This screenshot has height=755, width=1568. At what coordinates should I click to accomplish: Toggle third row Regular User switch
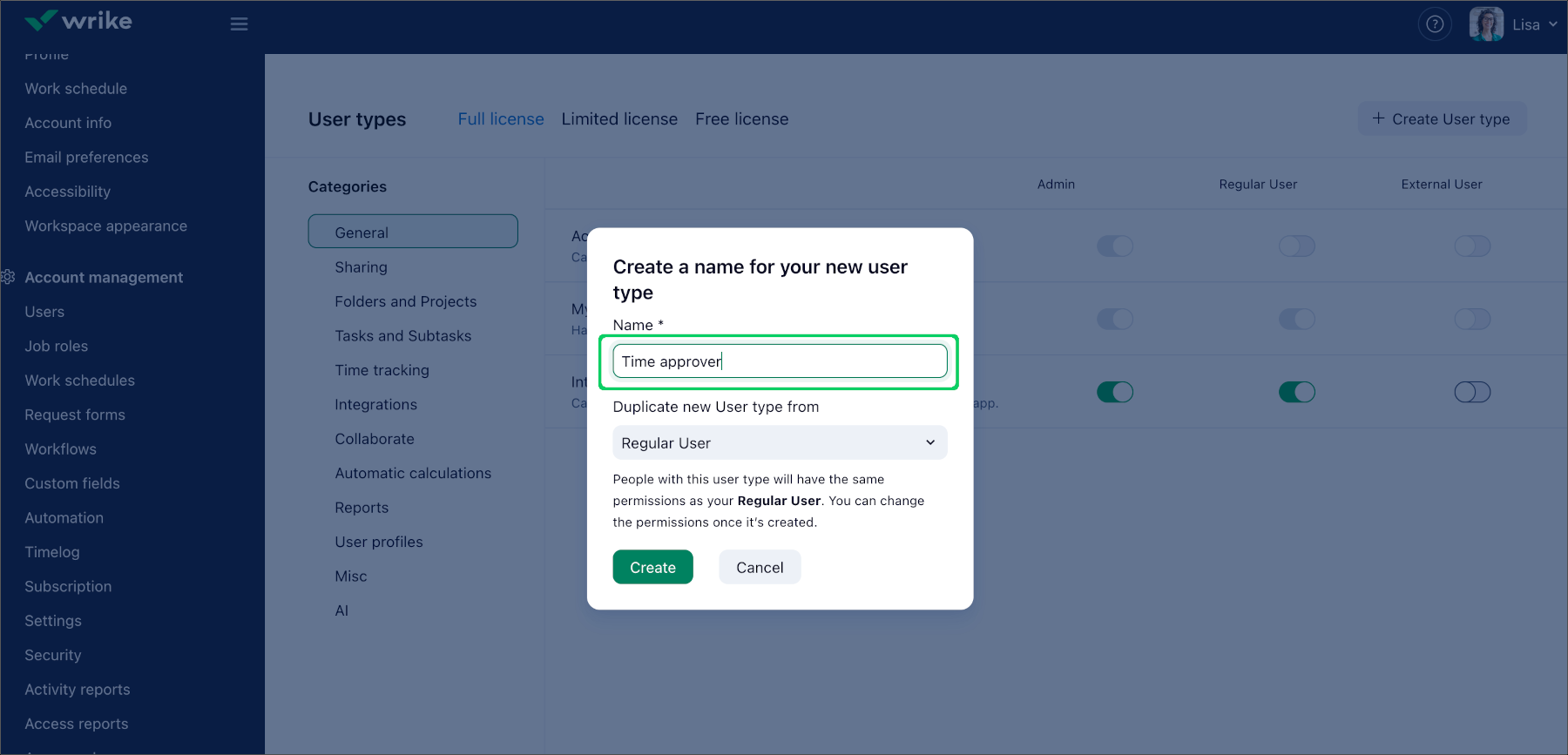pos(1297,393)
